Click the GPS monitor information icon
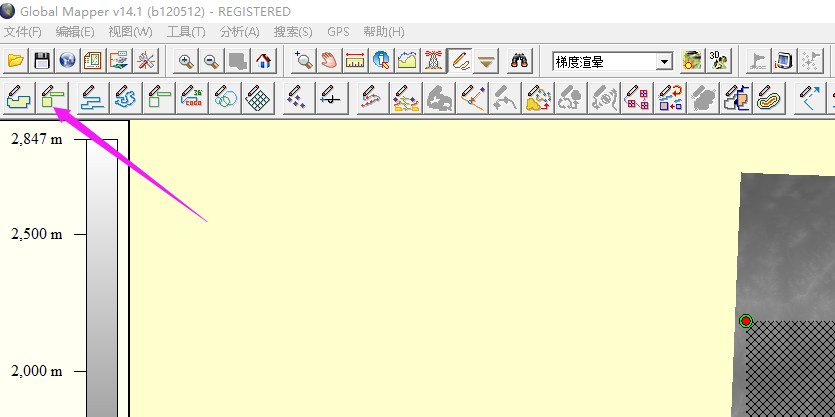Image resolution: width=835 pixels, height=417 pixels. tap(783, 61)
